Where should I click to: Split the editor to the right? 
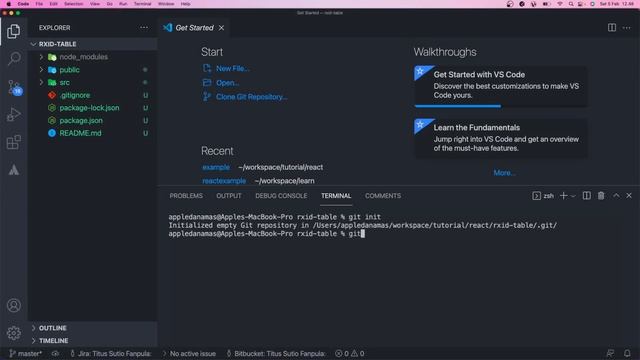click(611, 28)
